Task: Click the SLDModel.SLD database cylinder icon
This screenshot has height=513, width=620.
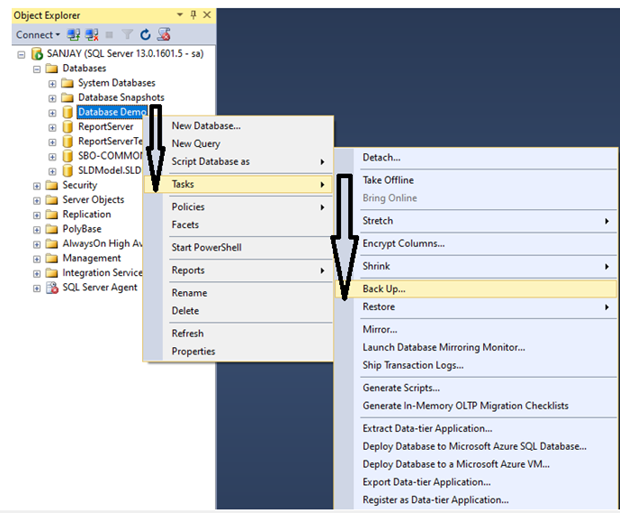Action: pos(68,171)
